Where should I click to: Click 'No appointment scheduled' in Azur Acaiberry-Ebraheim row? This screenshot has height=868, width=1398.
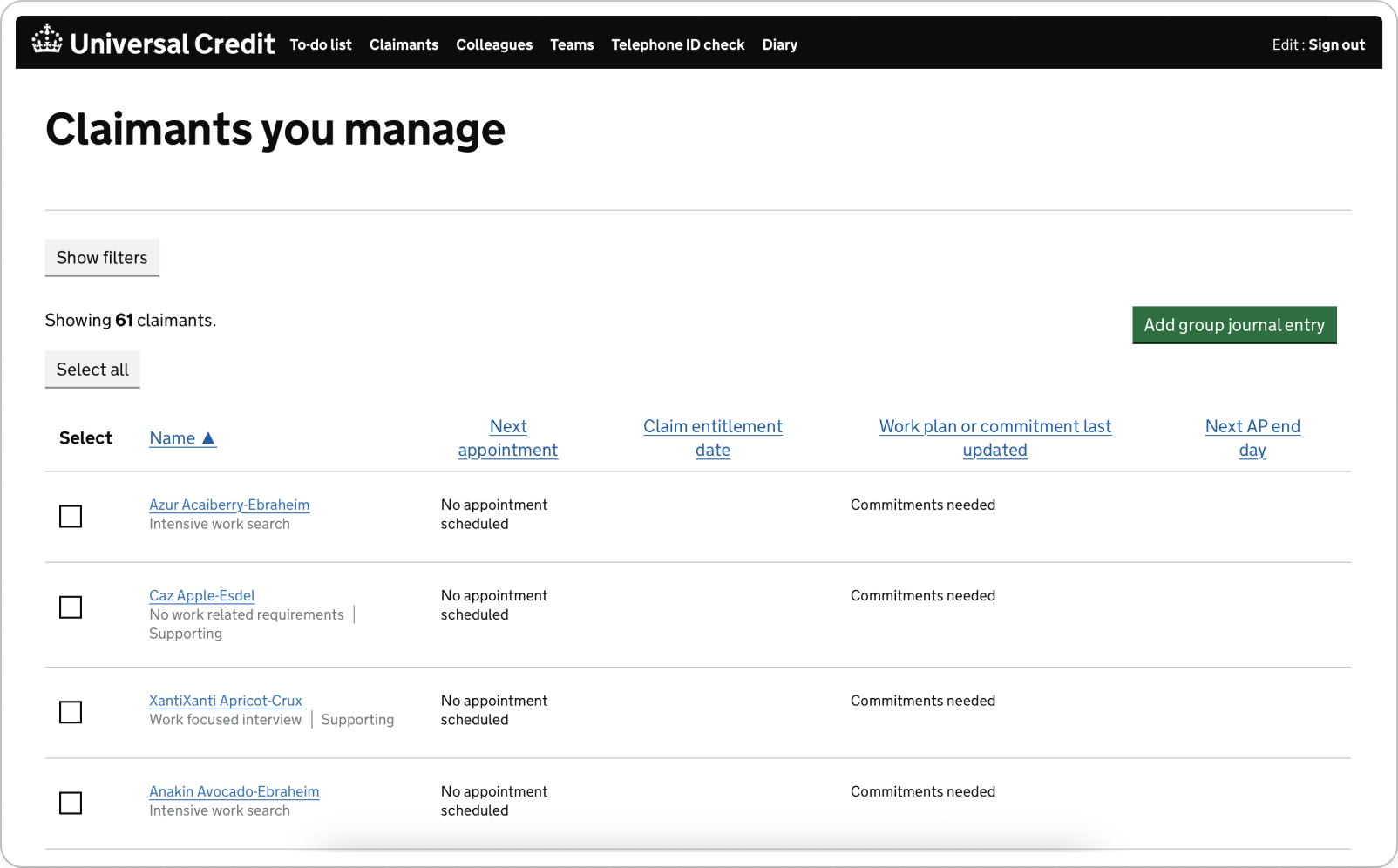point(494,514)
